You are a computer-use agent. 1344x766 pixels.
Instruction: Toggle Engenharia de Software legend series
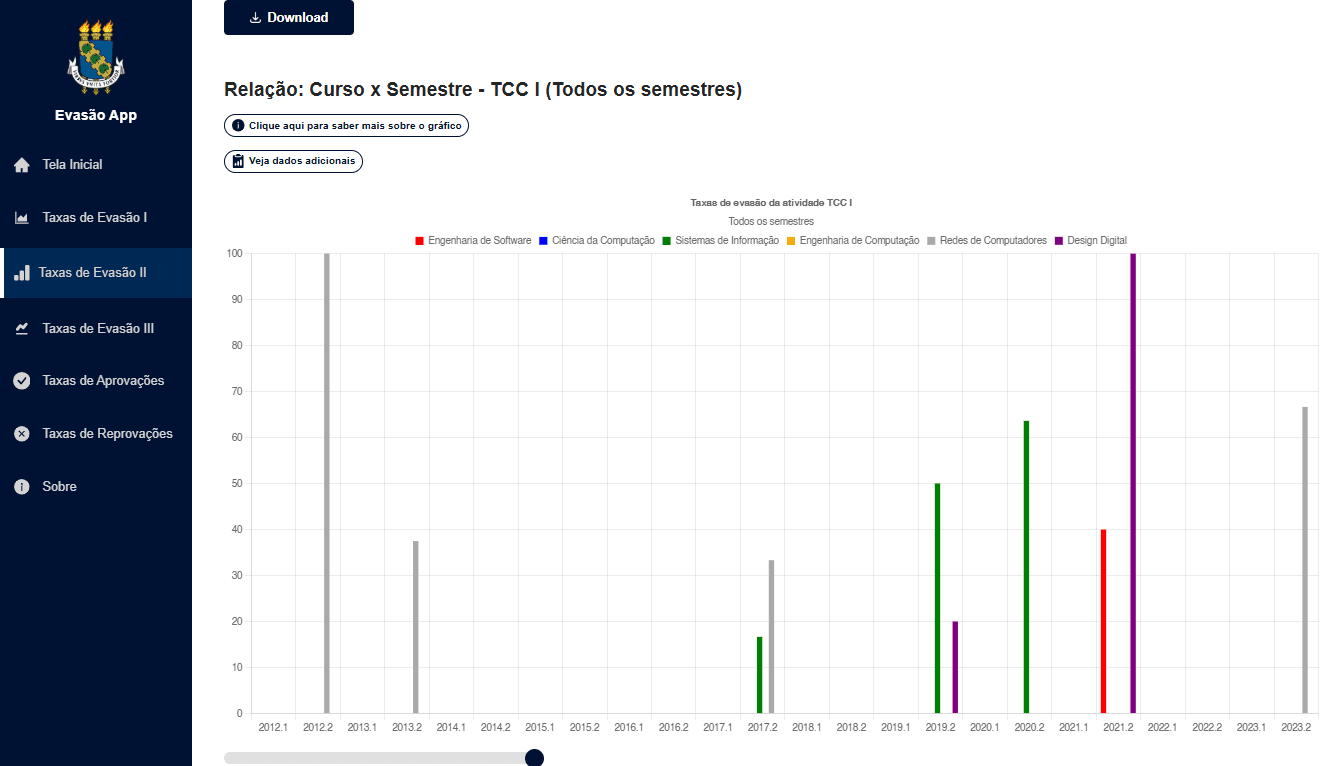point(473,241)
